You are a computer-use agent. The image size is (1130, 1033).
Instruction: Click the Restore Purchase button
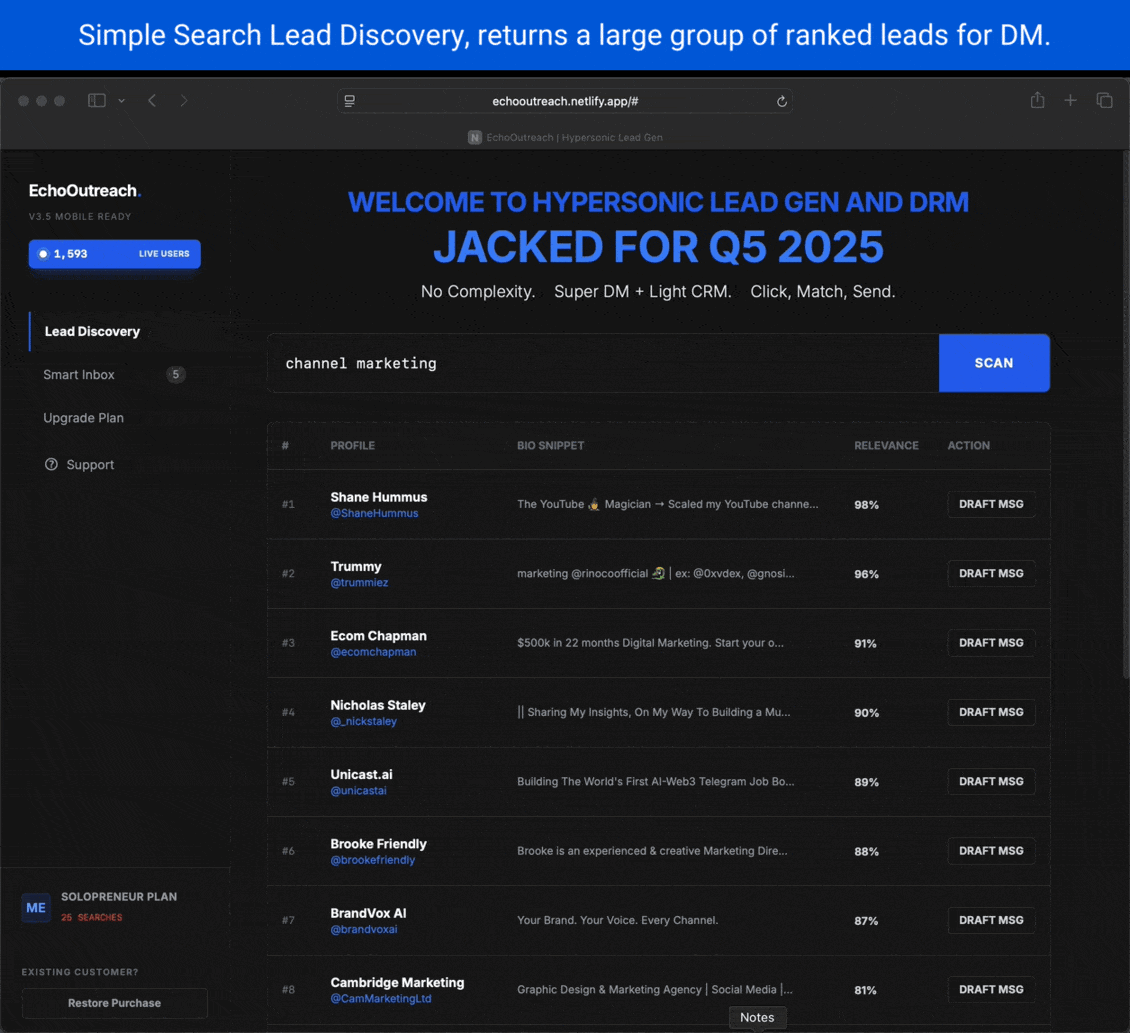115,1003
